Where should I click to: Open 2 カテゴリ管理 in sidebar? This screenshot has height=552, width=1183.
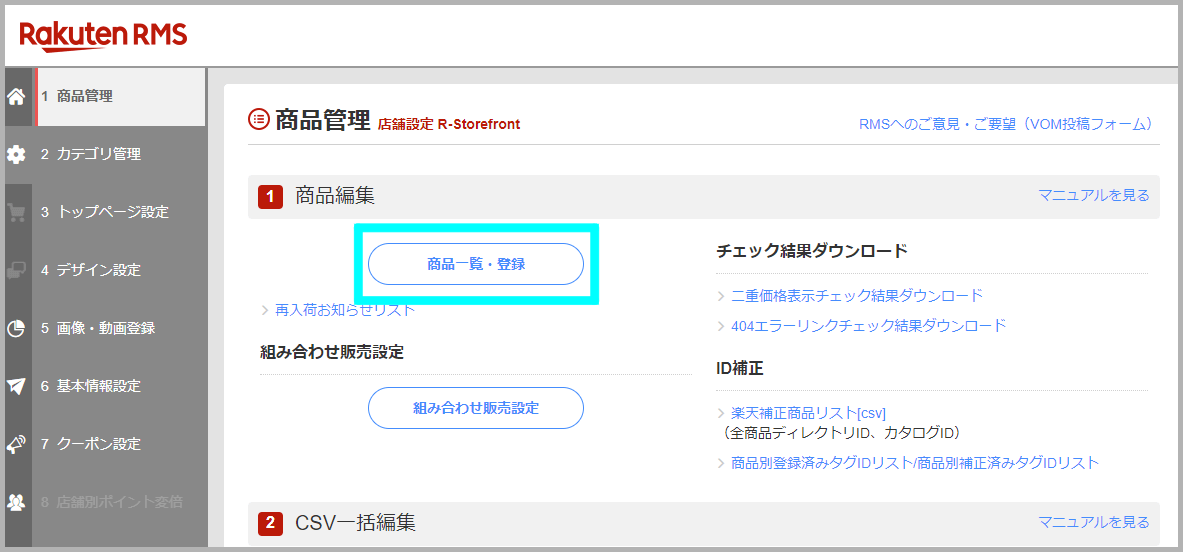[x=120, y=155]
